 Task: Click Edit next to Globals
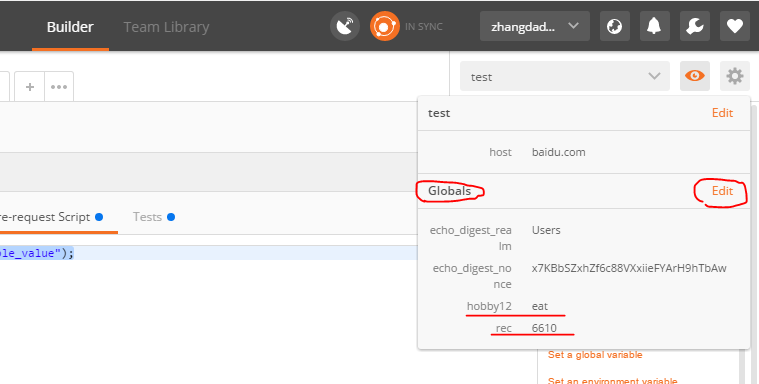pyautogui.click(x=722, y=191)
